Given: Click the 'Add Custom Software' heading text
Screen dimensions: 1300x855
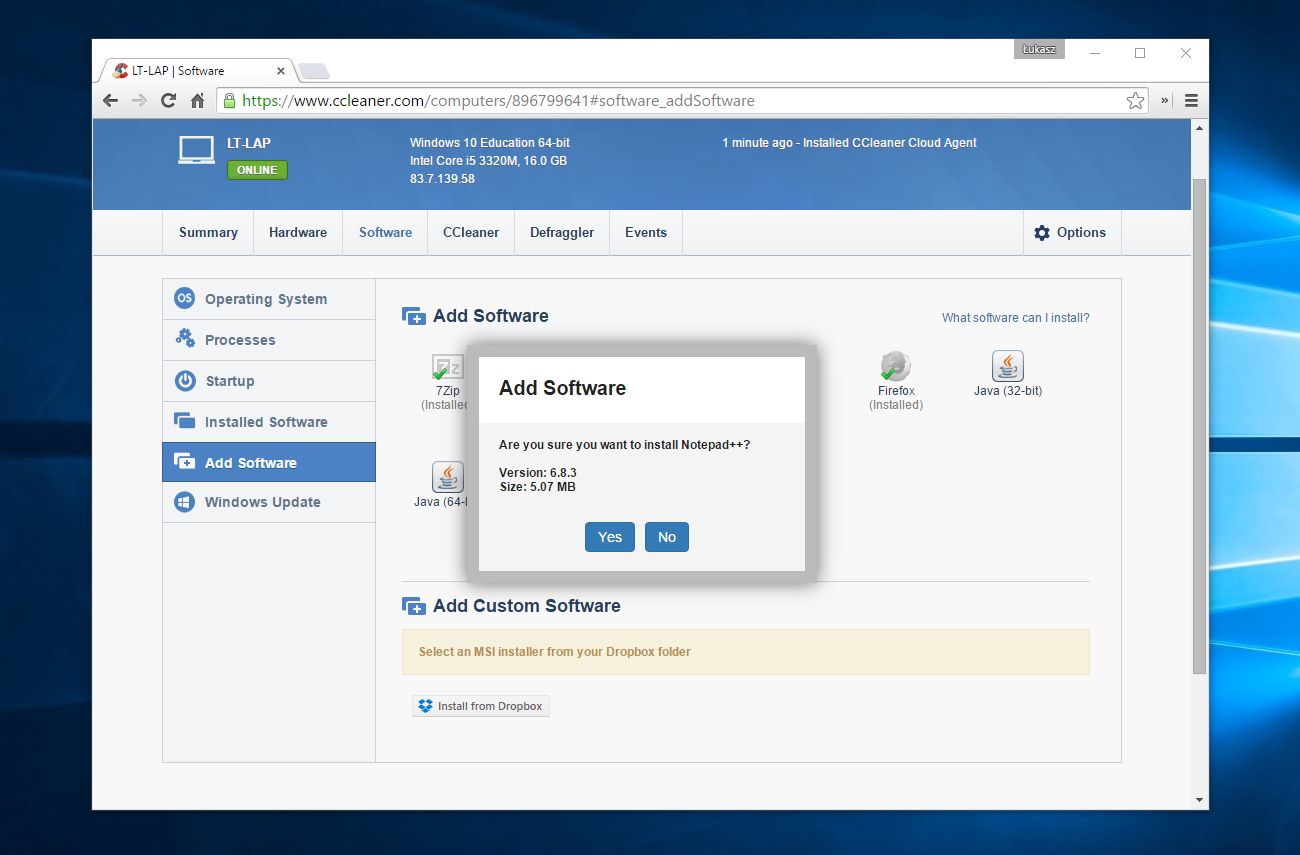Looking at the screenshot, I should [527, 606].
